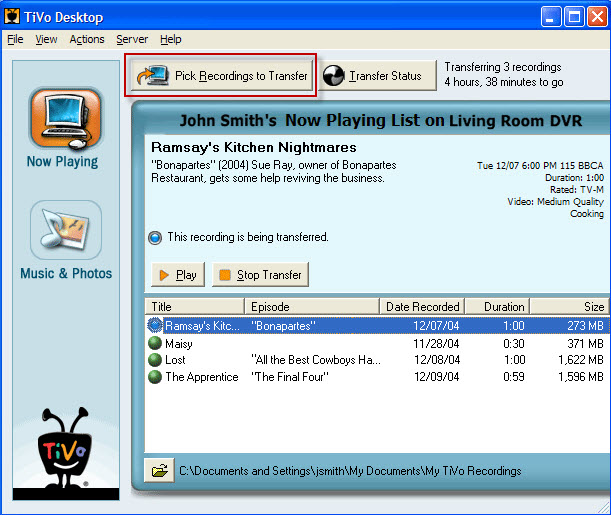The width and height of the screenshot is (611, 515).
Task: Open the Music & Photos icon
Action: pos(66,229)
